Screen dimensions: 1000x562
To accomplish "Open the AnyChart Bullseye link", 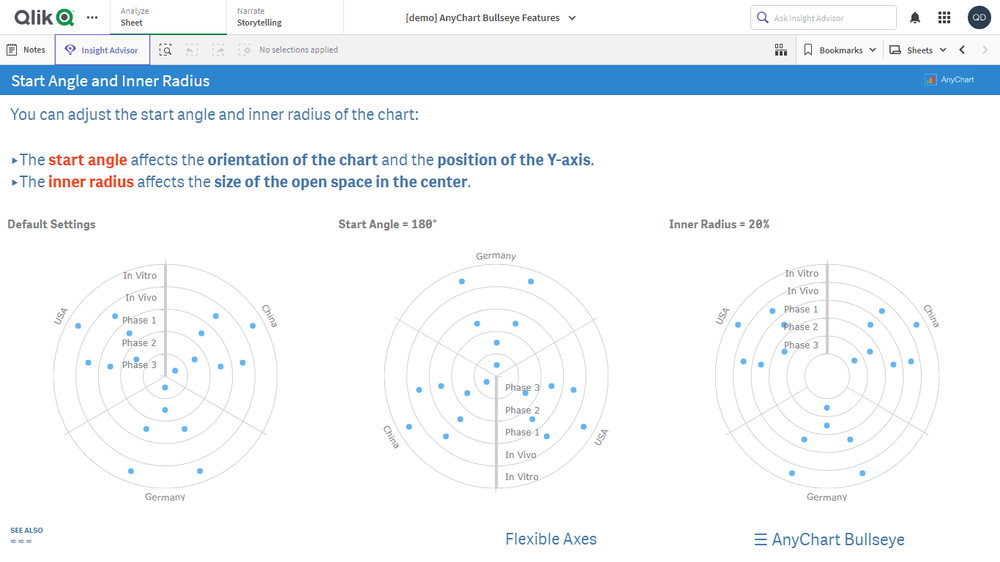I will (829, 540).
